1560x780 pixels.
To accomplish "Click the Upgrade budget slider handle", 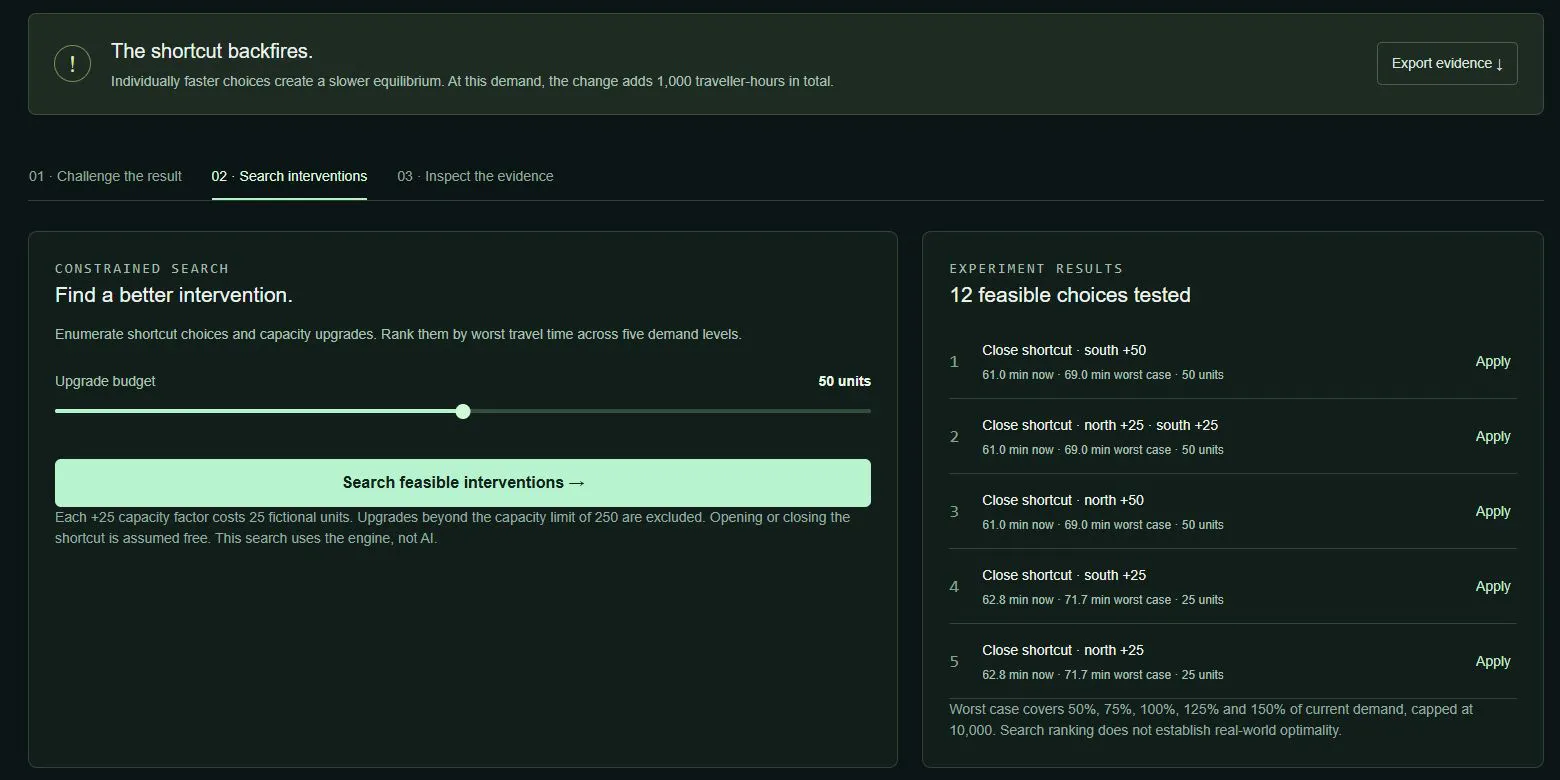I will [463, 411].
